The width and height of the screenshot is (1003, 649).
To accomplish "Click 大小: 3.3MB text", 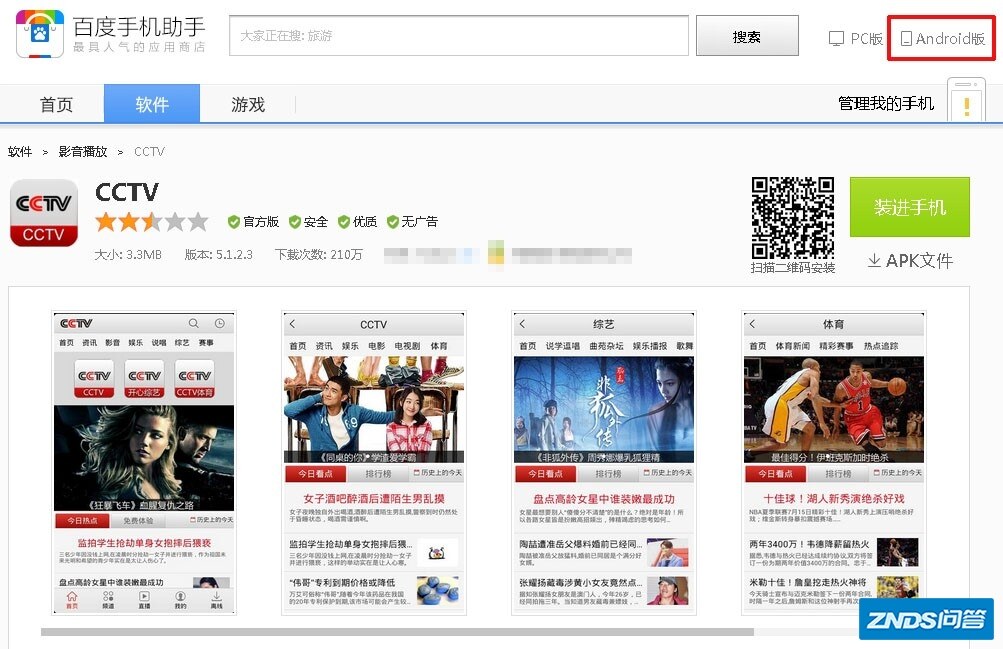I will tap(128, 254).
